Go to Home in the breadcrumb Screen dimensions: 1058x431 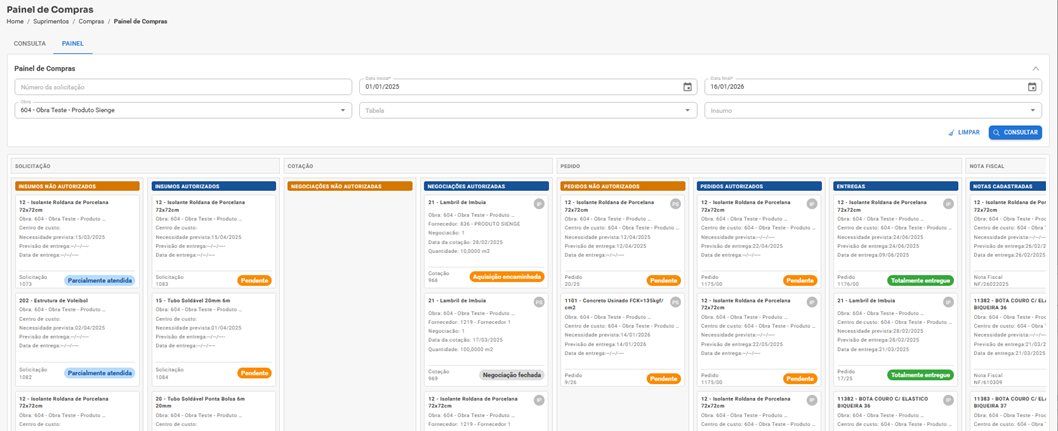pos(15,22)
